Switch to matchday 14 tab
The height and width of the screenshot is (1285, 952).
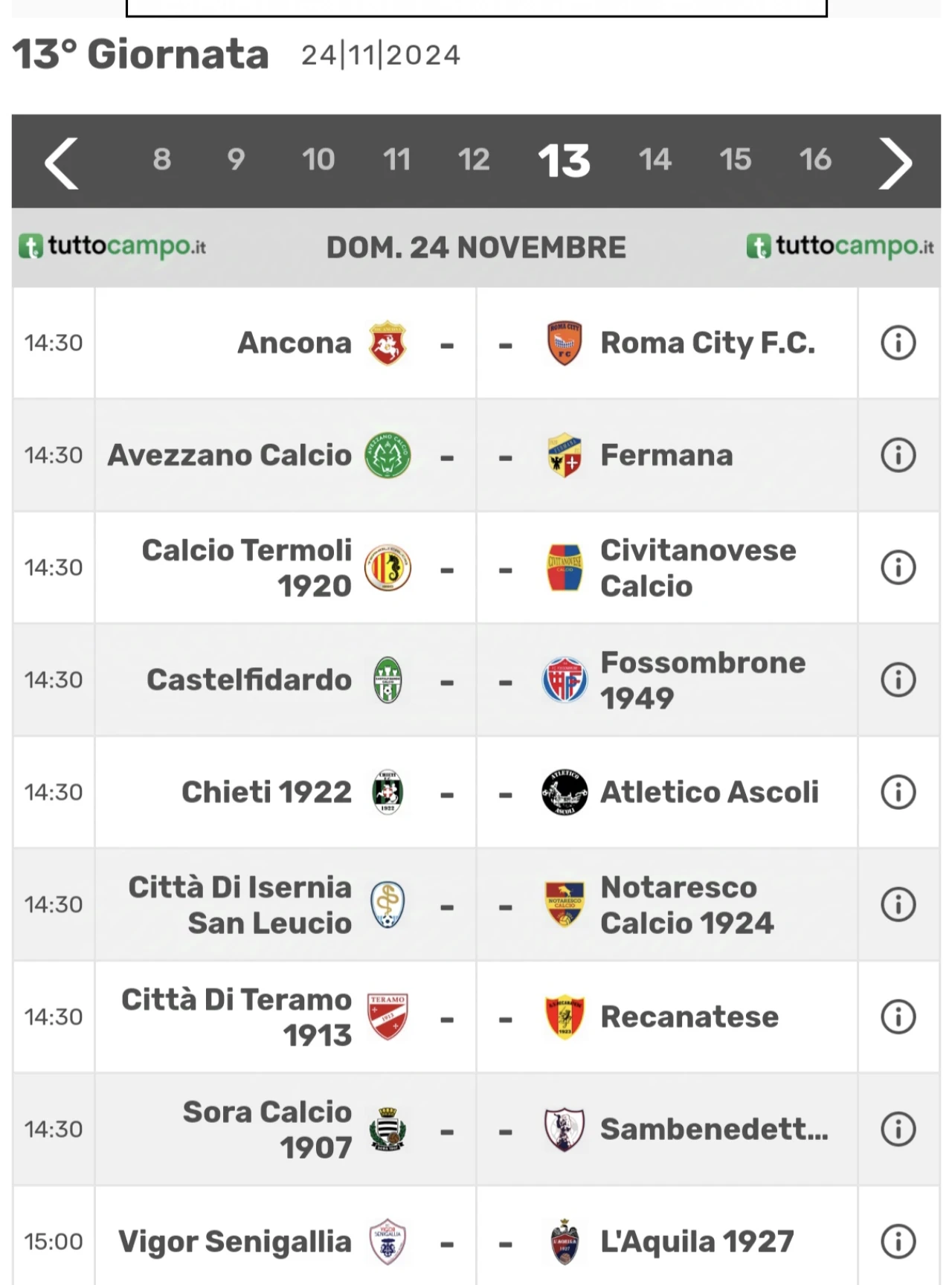click(x=655, y=160)
